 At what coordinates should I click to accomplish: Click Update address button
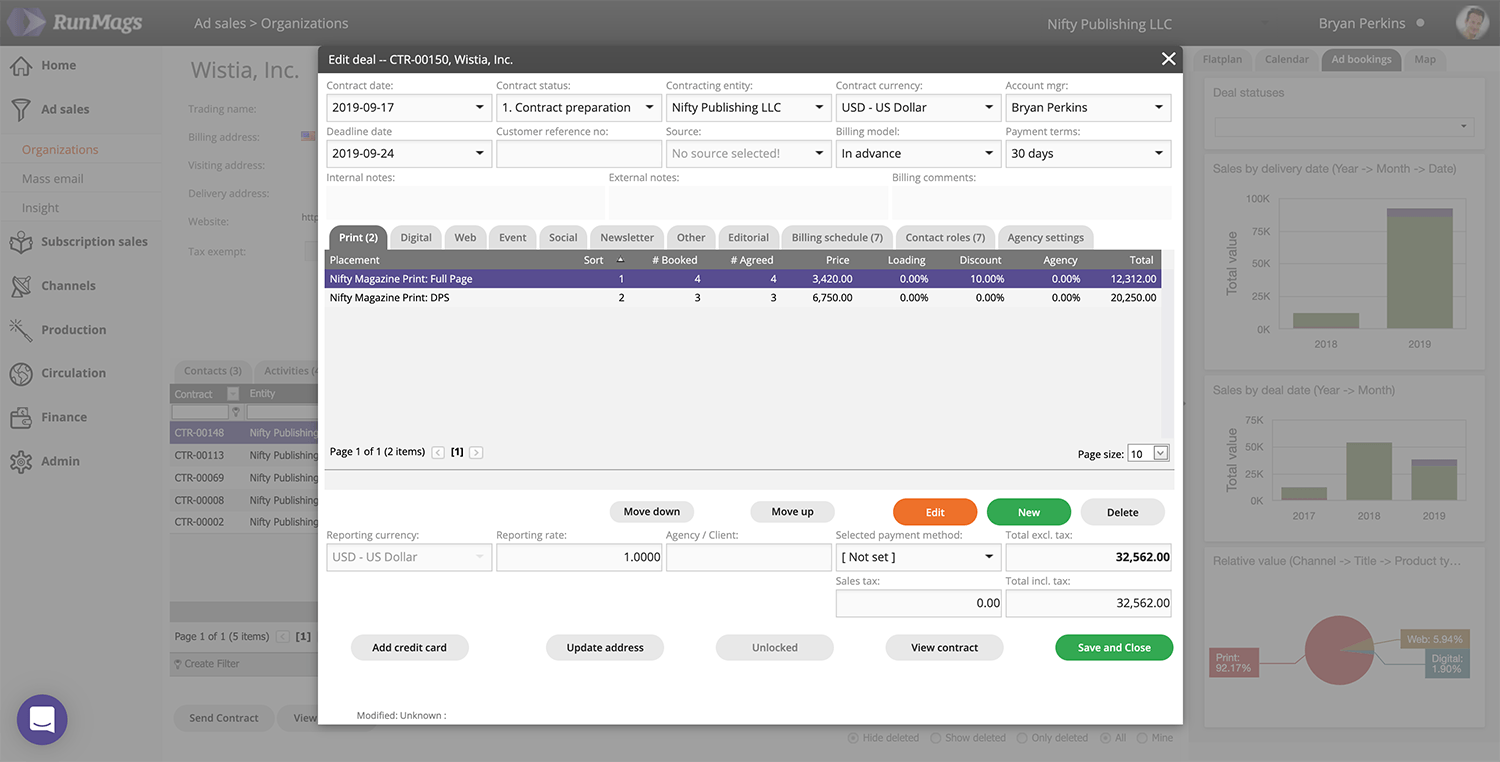click(605, 648)
